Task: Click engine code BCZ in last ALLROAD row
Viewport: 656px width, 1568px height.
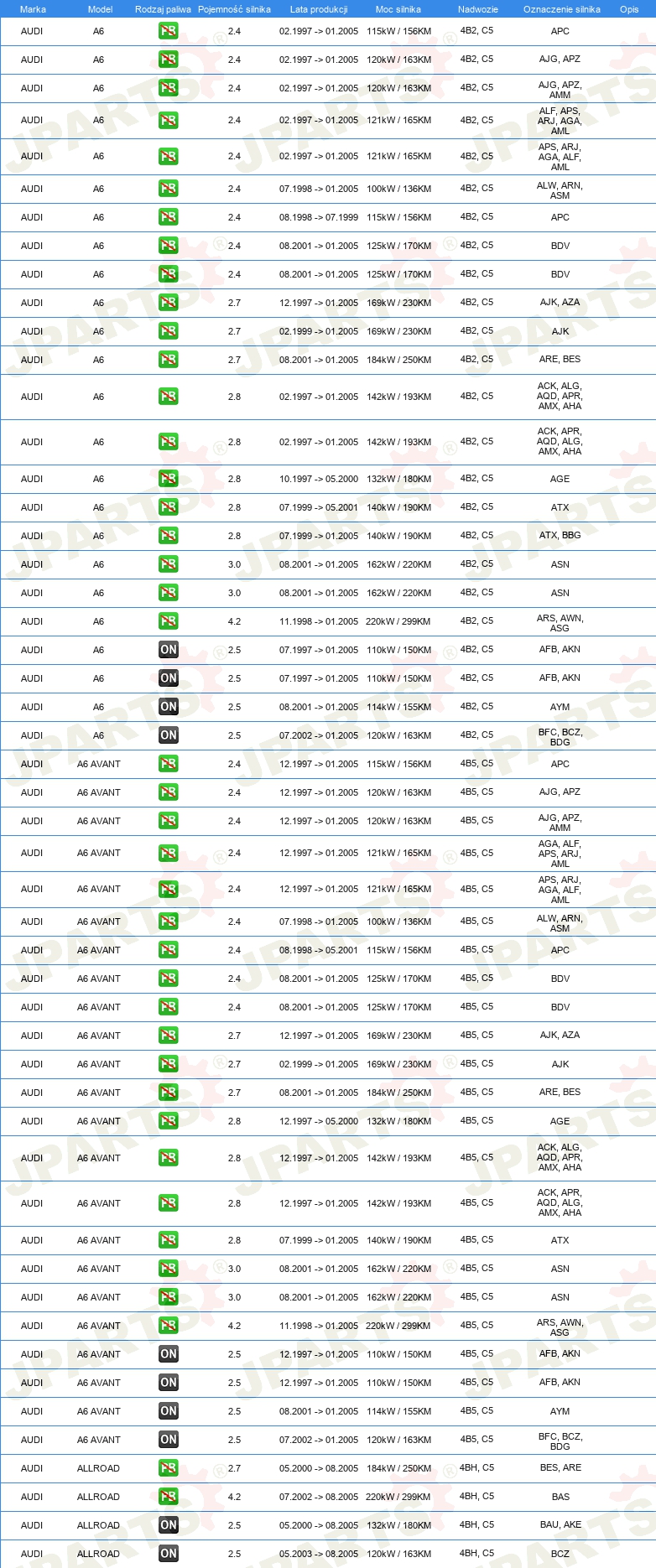Action: (560, 1554)
